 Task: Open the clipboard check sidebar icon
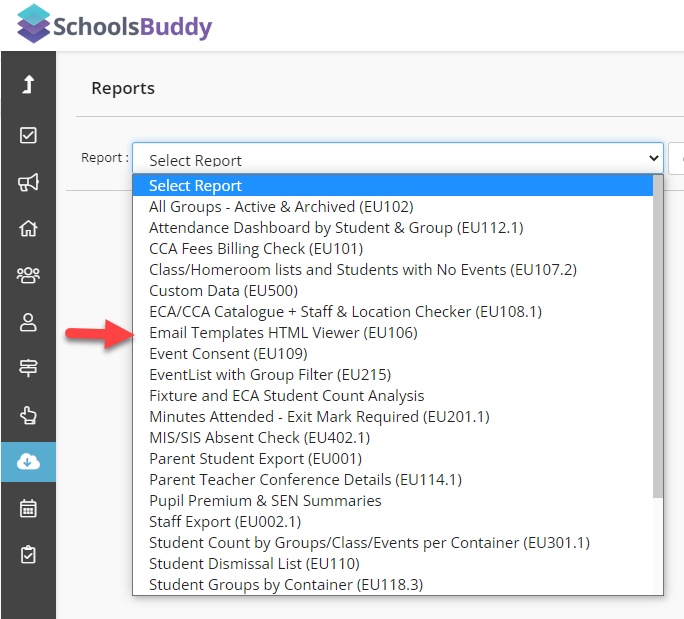coord(28,554)
